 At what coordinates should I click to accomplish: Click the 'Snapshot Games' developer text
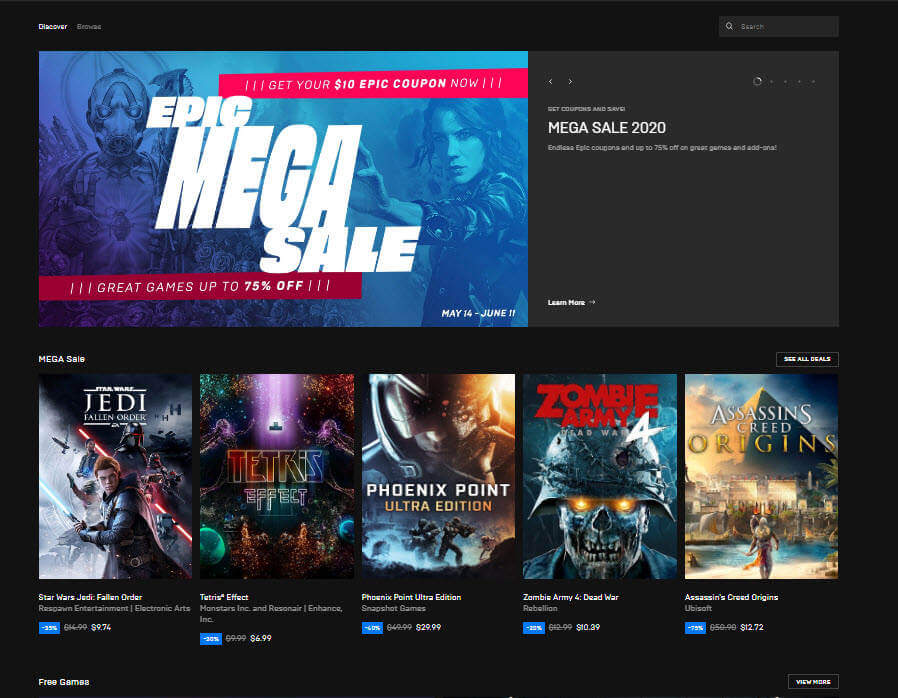[x=393, y=608]
